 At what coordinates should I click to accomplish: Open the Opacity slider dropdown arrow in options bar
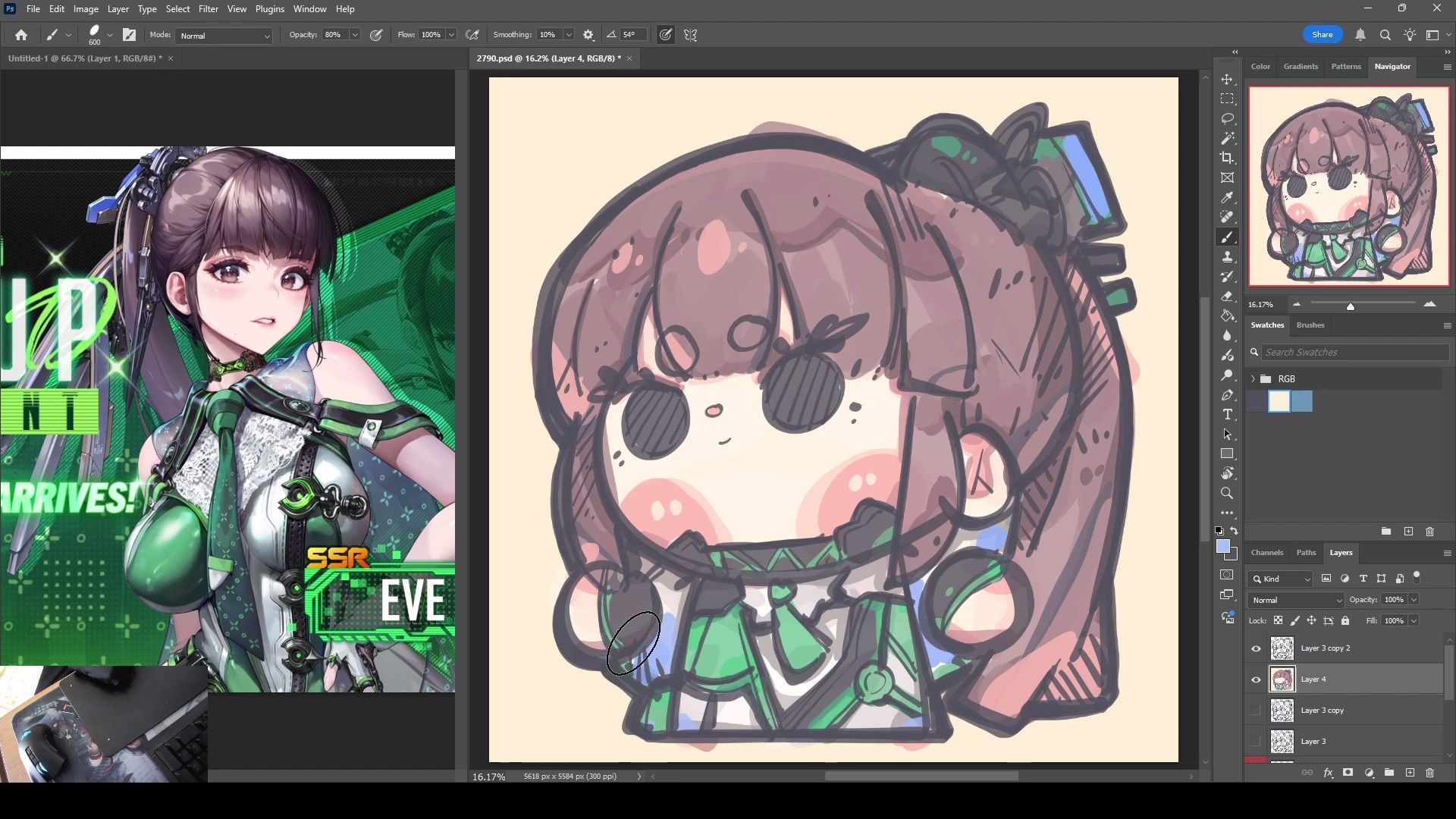point(355,35)
